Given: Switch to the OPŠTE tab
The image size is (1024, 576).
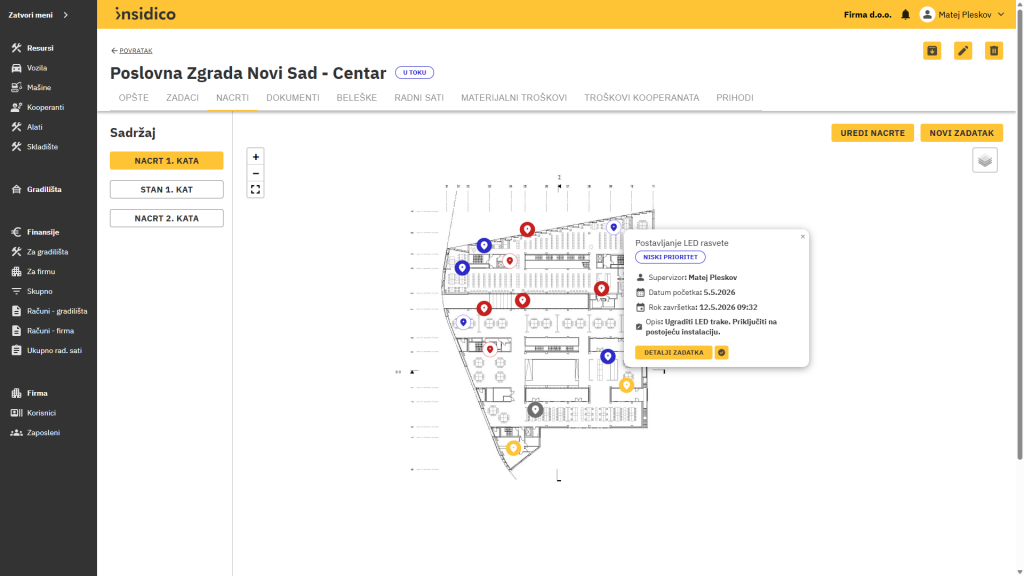Looking at the screenshot, I should [133, 98].
